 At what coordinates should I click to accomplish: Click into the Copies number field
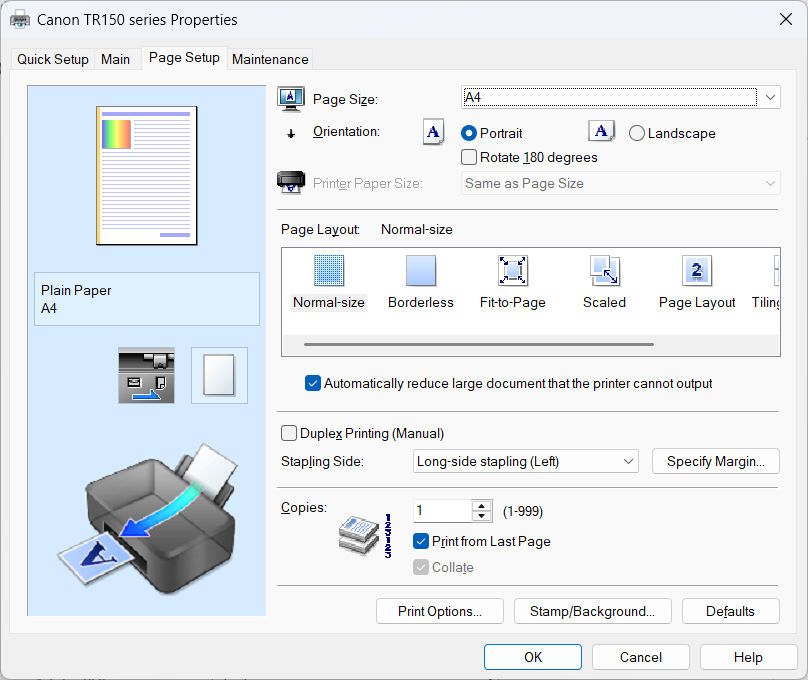click(x=443, y=511)
